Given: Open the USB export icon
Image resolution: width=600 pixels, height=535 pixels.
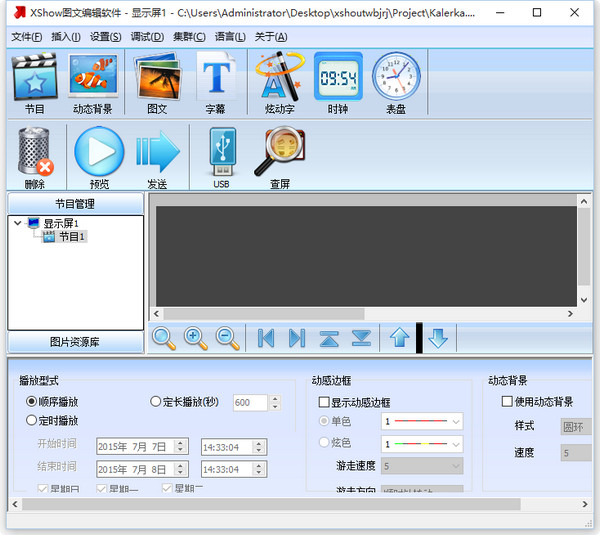Looking at the screenshot, I should pos(221,157).
